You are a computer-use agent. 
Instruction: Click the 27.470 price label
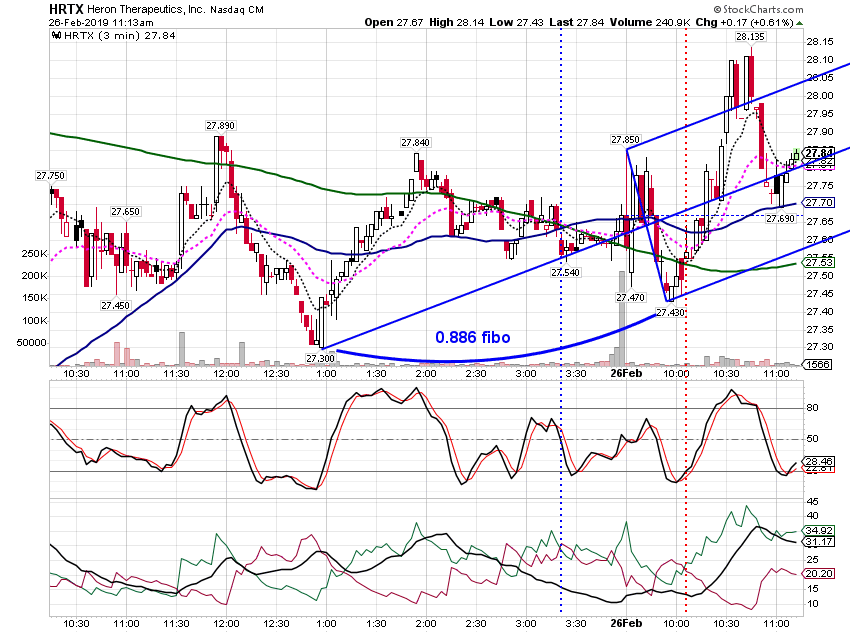click(630, 298)
